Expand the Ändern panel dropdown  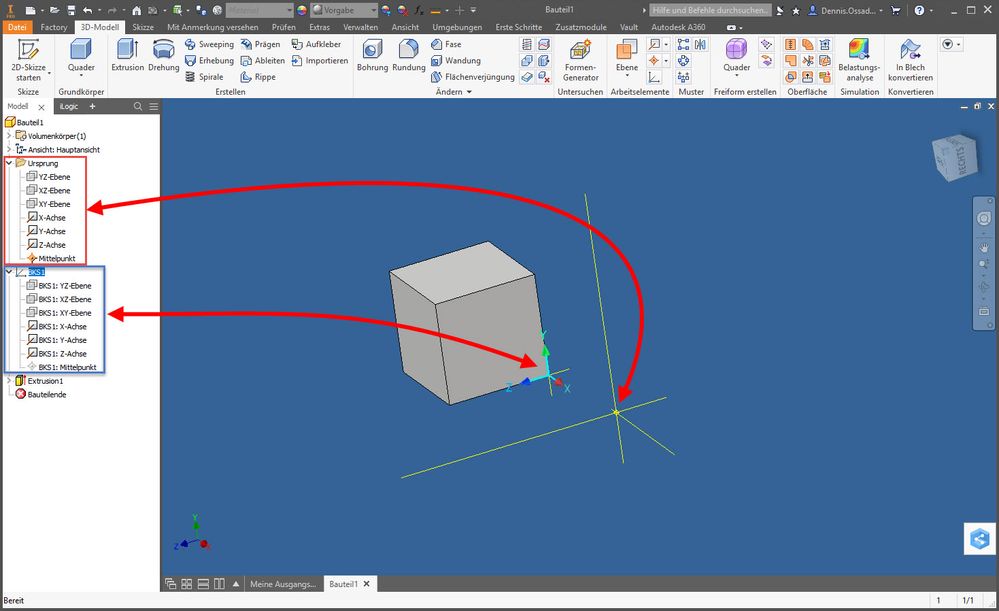point(454,92)
